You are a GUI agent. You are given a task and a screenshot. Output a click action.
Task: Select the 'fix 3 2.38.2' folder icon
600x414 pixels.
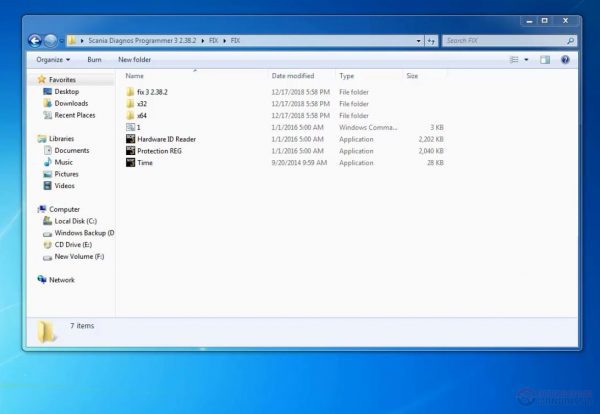pos(130,92)
